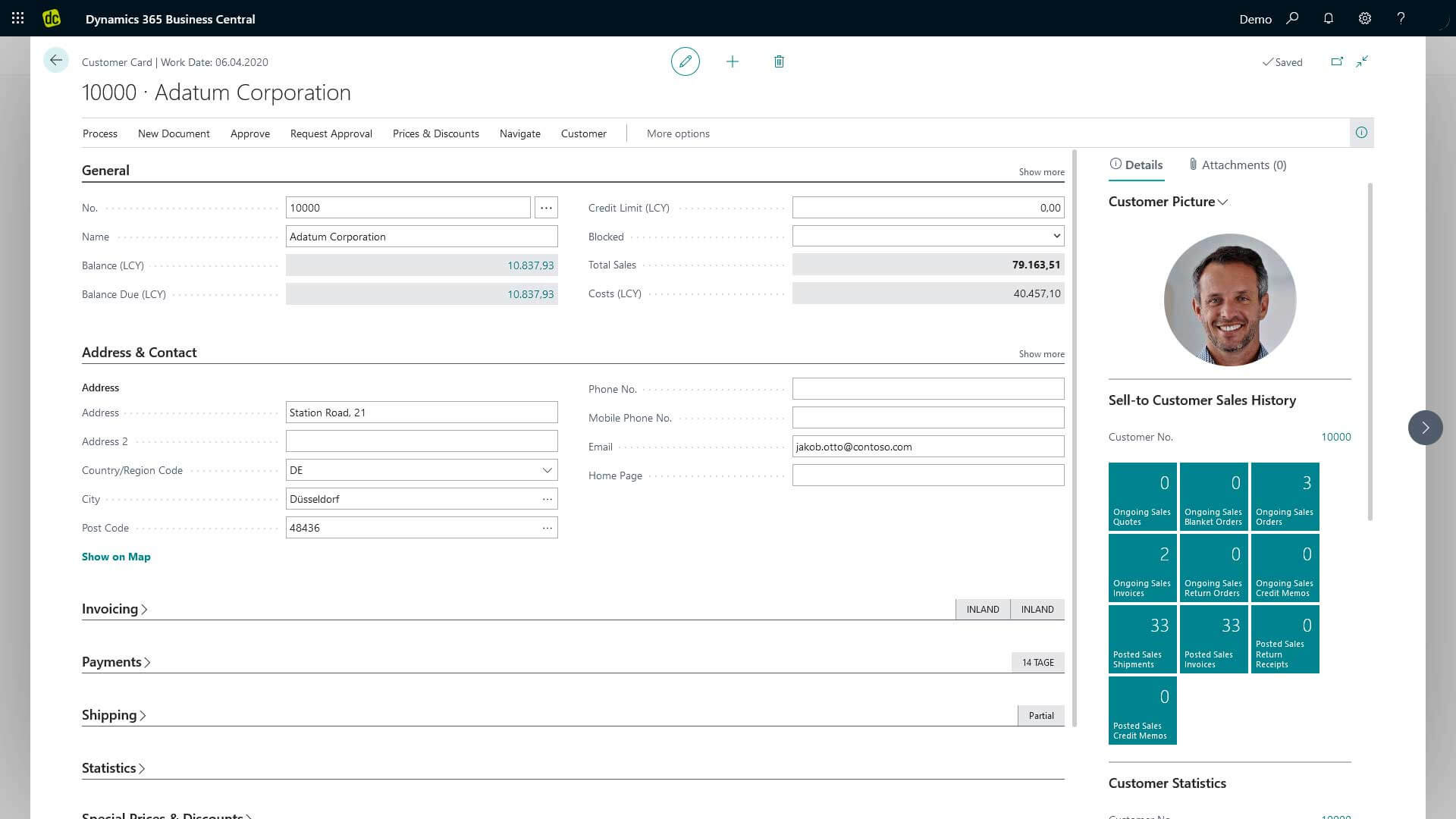Open the Posted Sales Invoices tile
The height and width of the screenshot is (819, 1456).
pyautogui.click(x=1213, y=639)
